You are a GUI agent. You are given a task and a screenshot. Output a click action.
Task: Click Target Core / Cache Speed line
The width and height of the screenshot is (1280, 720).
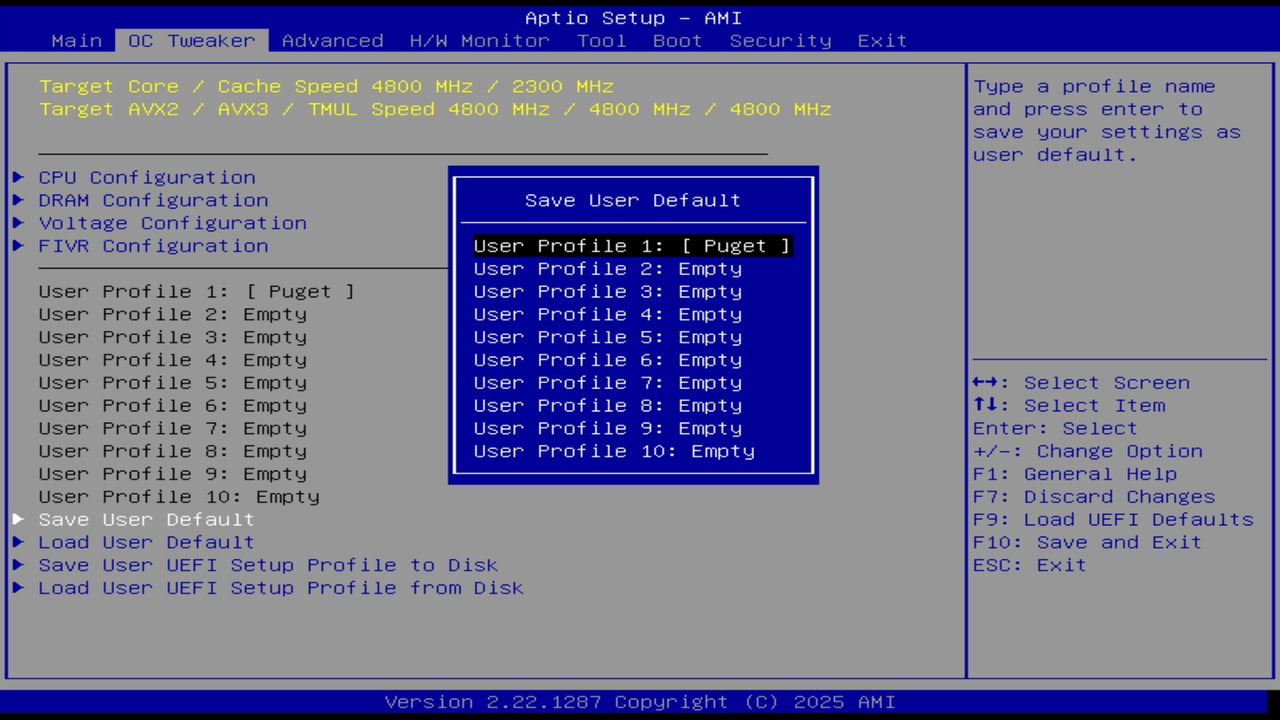pos(327,87)
